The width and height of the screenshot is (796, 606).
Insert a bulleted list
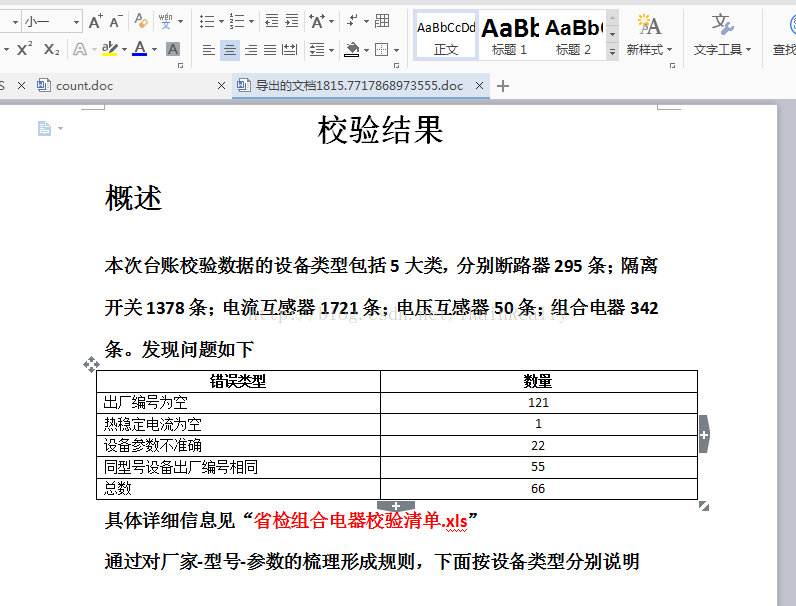point(207,21)
